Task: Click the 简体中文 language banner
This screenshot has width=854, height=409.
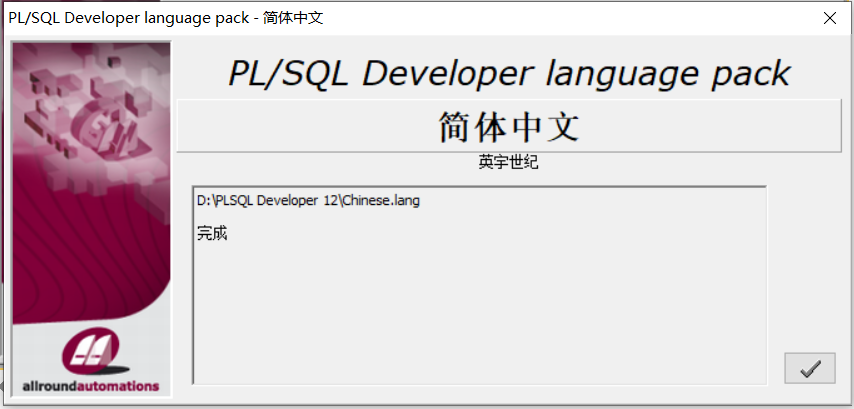Action: pos(509,126)
